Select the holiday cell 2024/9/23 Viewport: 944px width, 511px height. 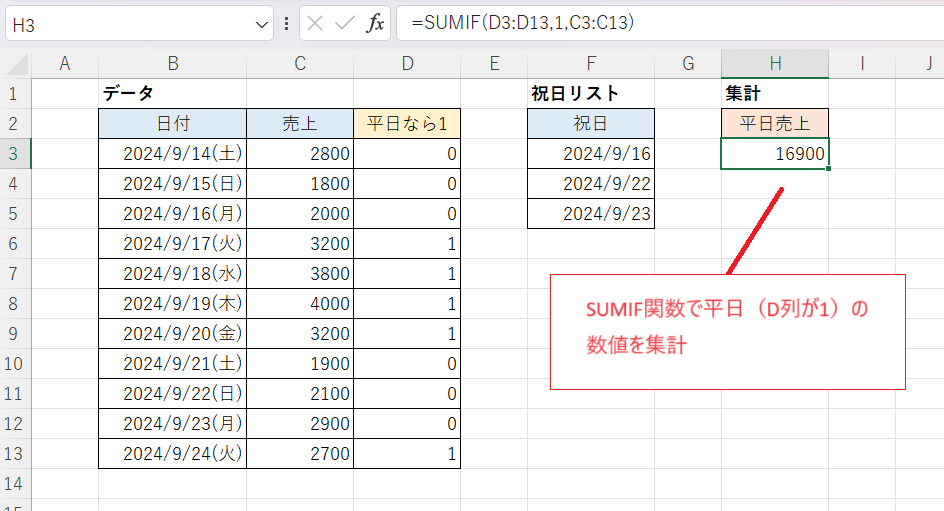coord(591,214)
